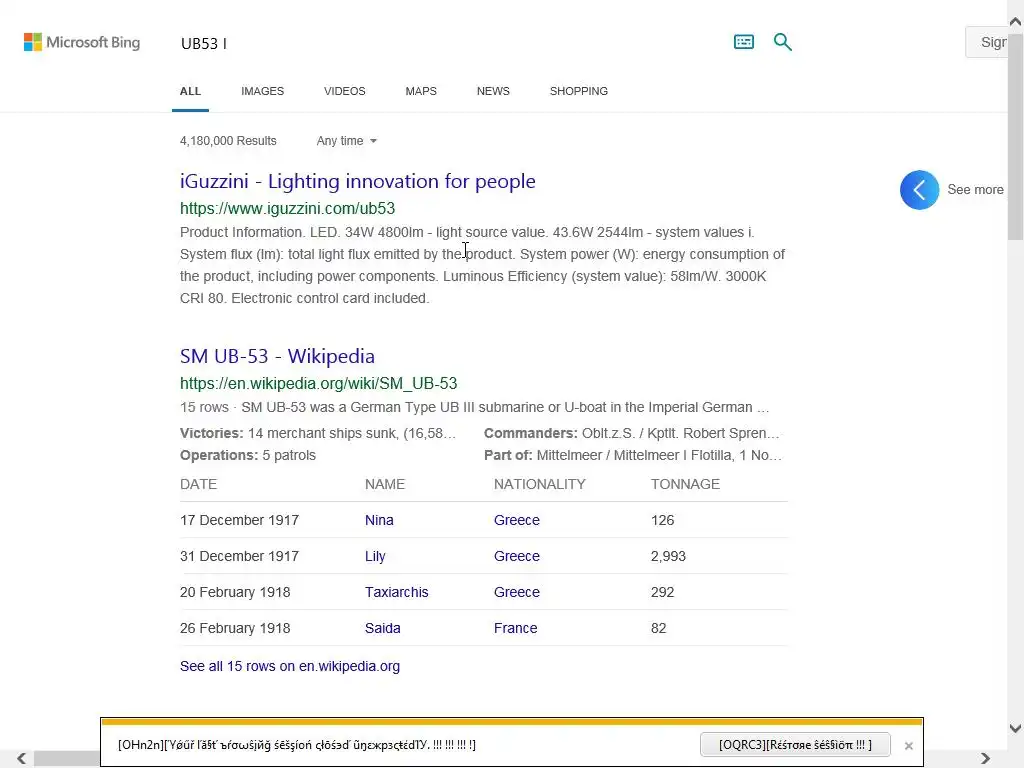Click the vertical scrollbar down arrow
1024x768 pixels.
(1016, 728)
